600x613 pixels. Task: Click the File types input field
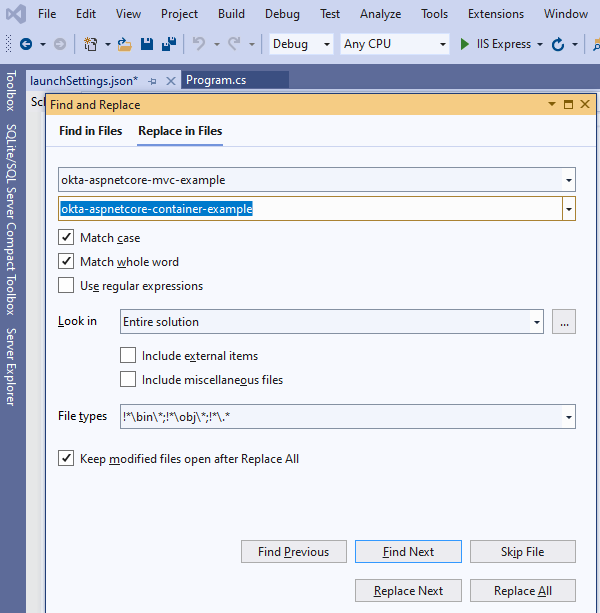tap(338, 417)
